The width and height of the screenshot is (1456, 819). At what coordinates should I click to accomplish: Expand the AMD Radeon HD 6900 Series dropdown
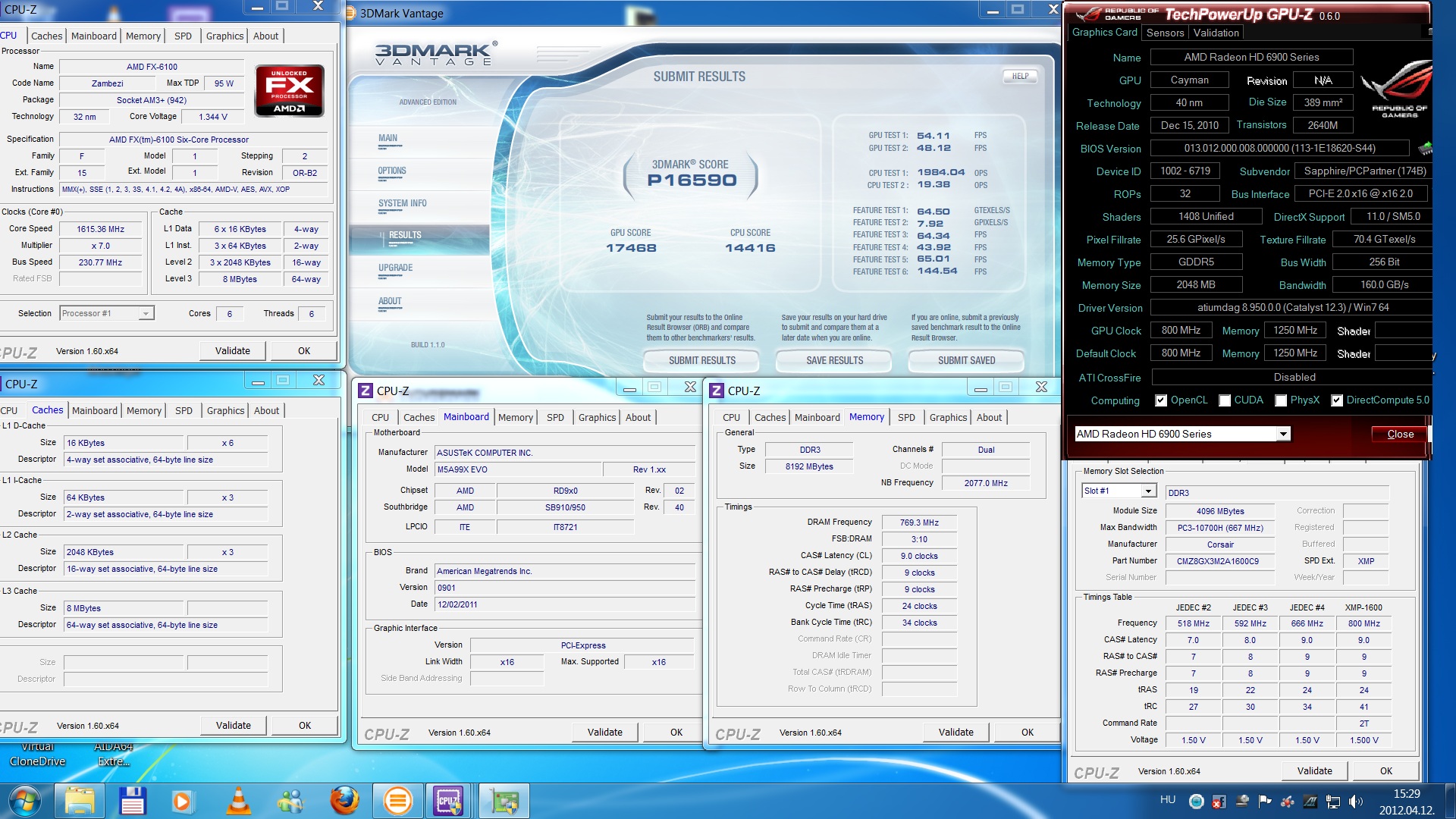1283,434
